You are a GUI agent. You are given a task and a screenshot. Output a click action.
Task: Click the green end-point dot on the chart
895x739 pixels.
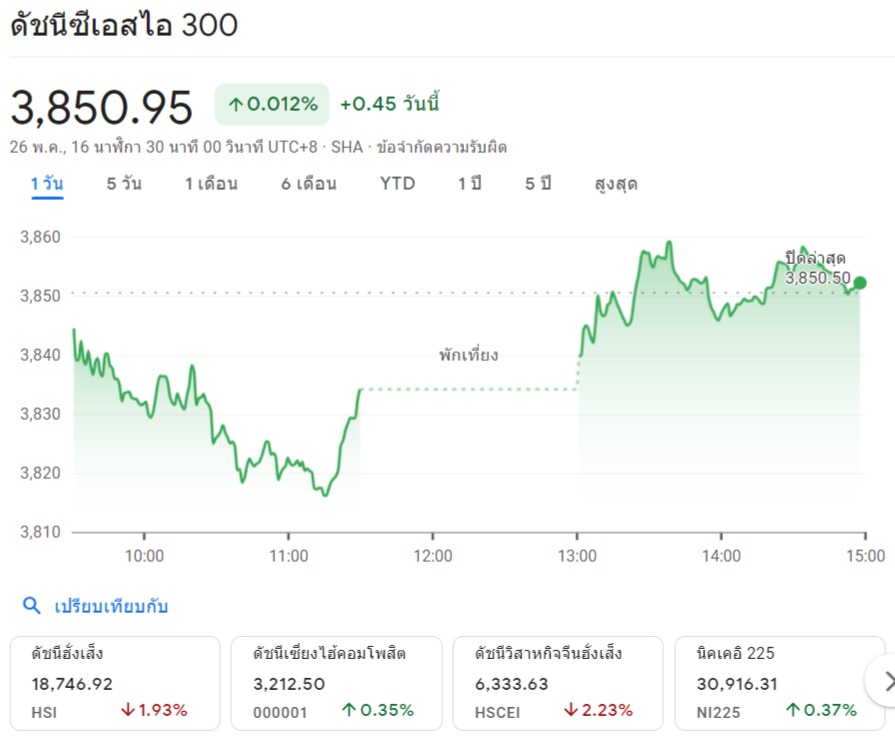(x=861, y=282)
